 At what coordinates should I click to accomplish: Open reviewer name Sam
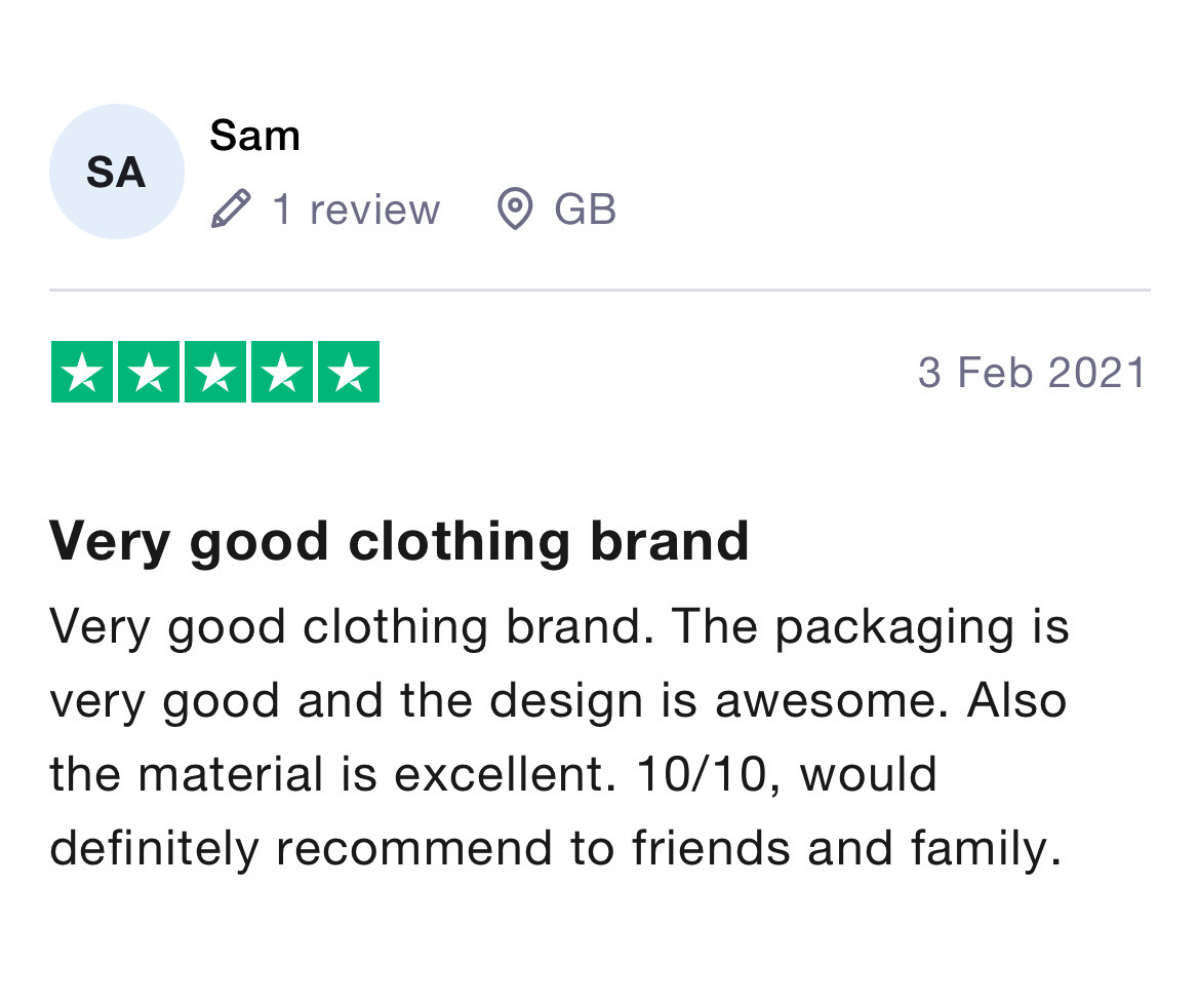coord(255,135)
